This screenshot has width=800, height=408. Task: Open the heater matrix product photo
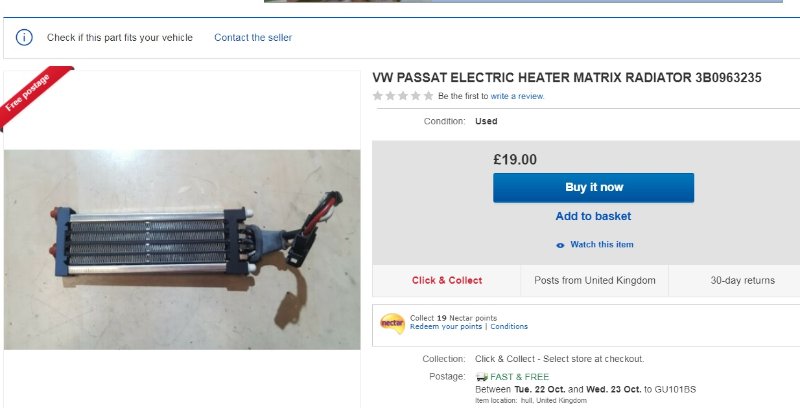click(182, 249)
